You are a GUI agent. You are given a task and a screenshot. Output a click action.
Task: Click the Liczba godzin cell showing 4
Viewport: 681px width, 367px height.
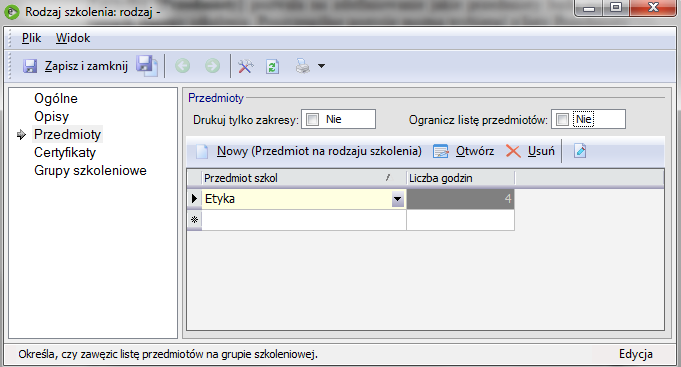click(460, 199)
